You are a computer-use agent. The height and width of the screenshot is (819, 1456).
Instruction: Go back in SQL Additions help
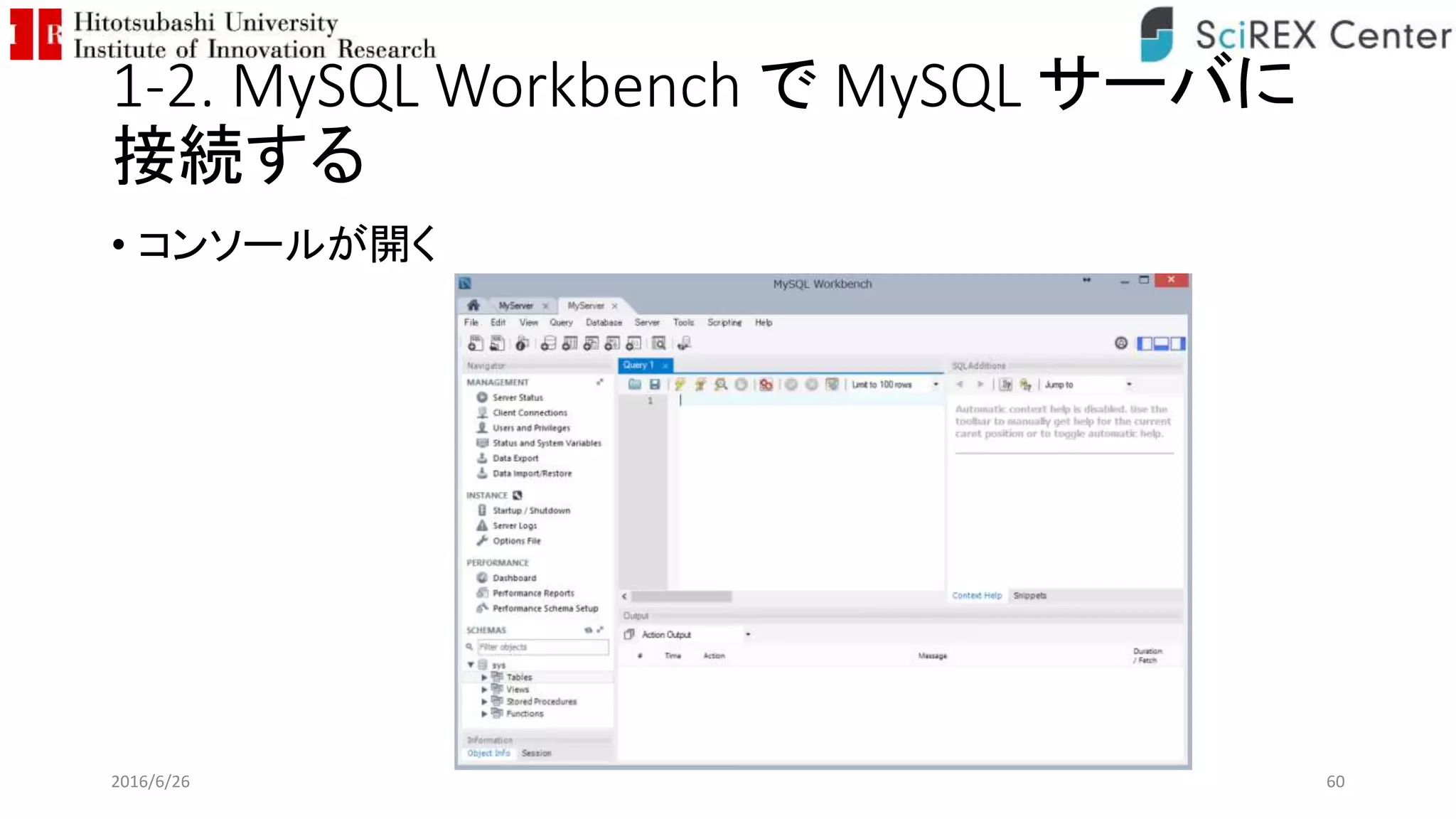coord(960,384)
